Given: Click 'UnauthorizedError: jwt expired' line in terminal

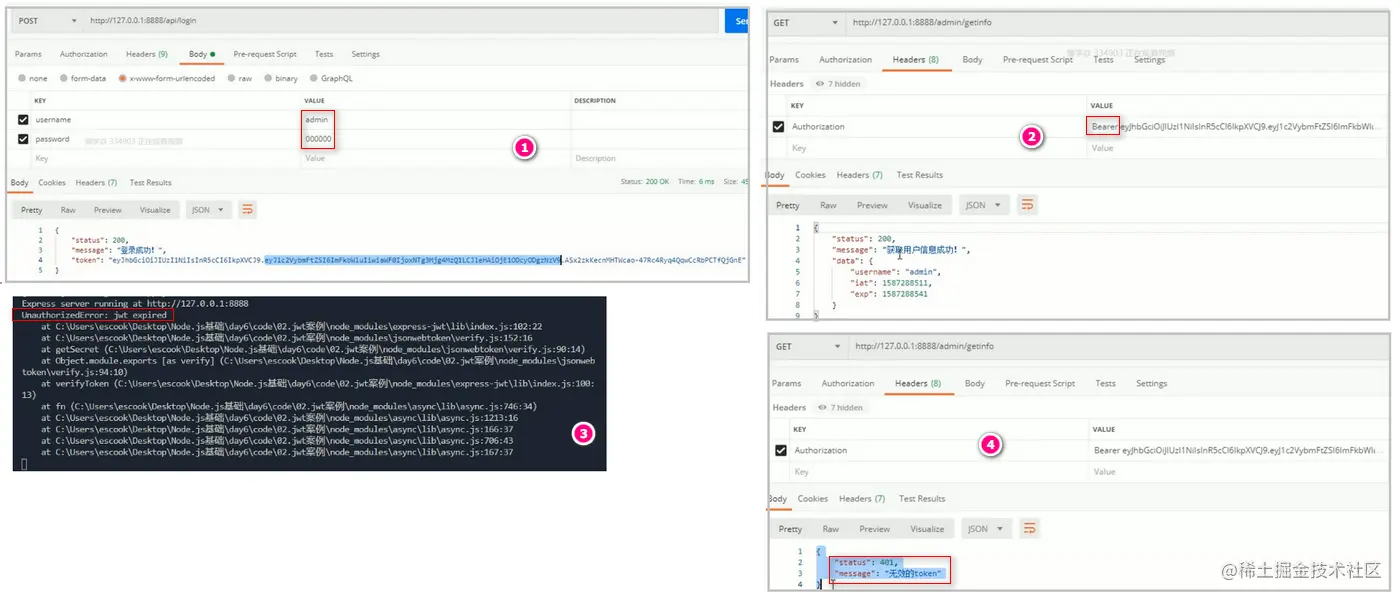Looking at the screenshot, I should click(x=94, y=315).
